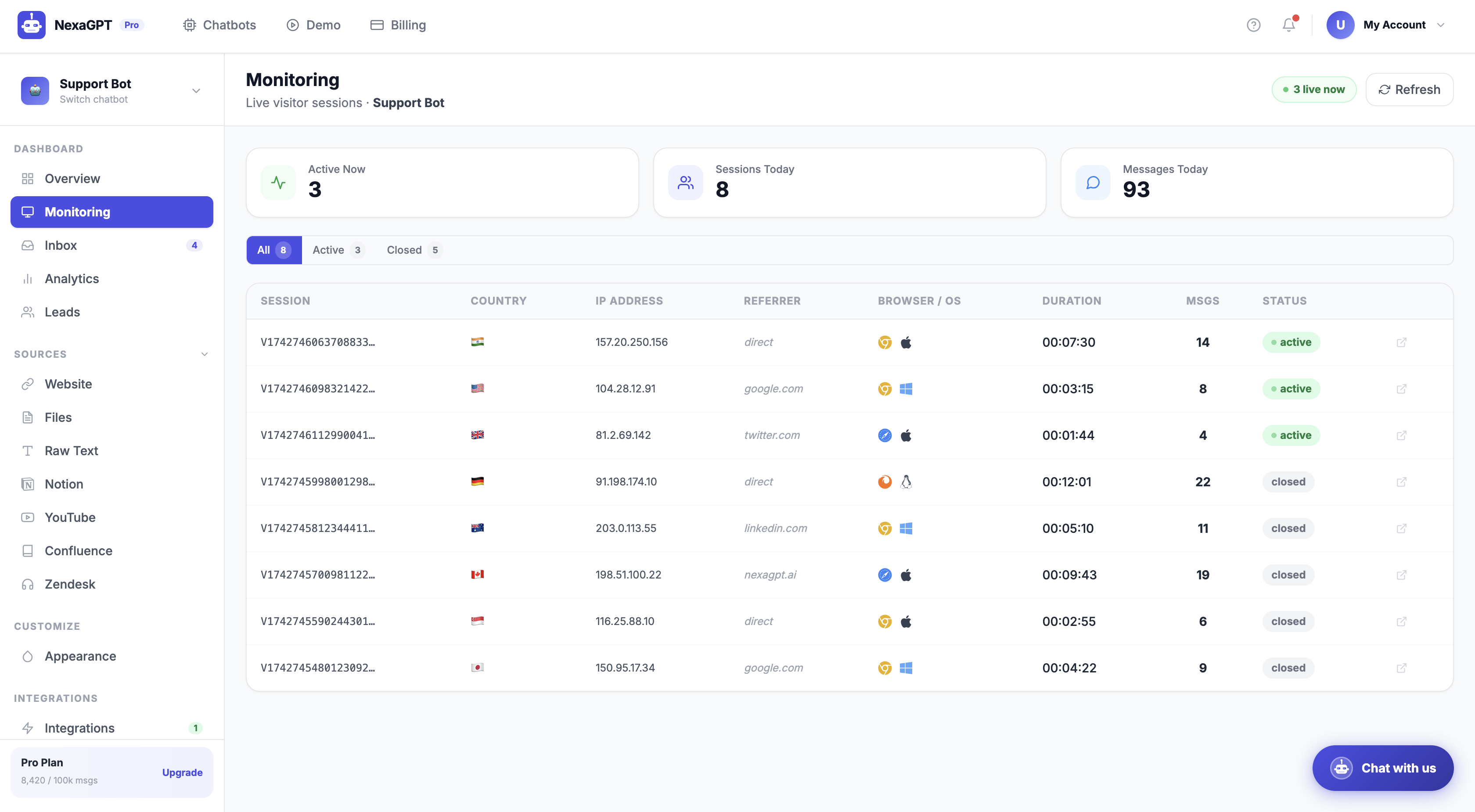Click the India flag in the first session row
The image size is (1475, 812).
[478, 342]
